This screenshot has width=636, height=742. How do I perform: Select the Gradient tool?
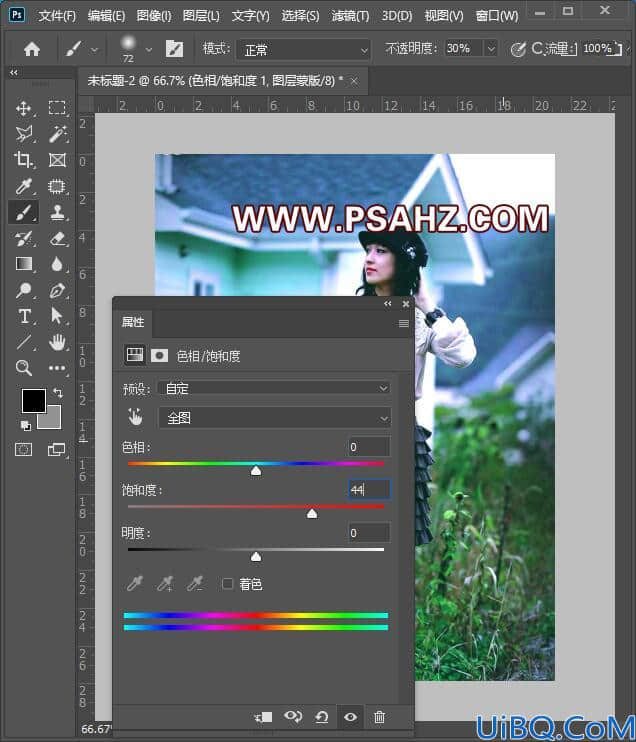(24, 264)
